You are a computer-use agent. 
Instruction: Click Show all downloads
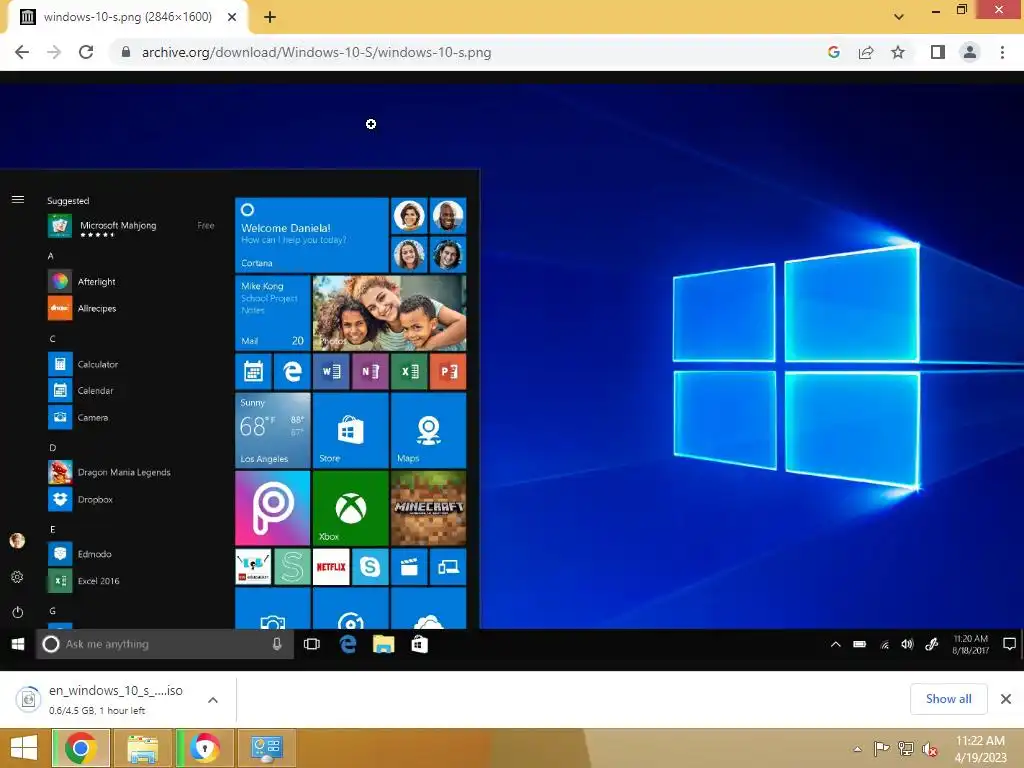pos(948,699)
